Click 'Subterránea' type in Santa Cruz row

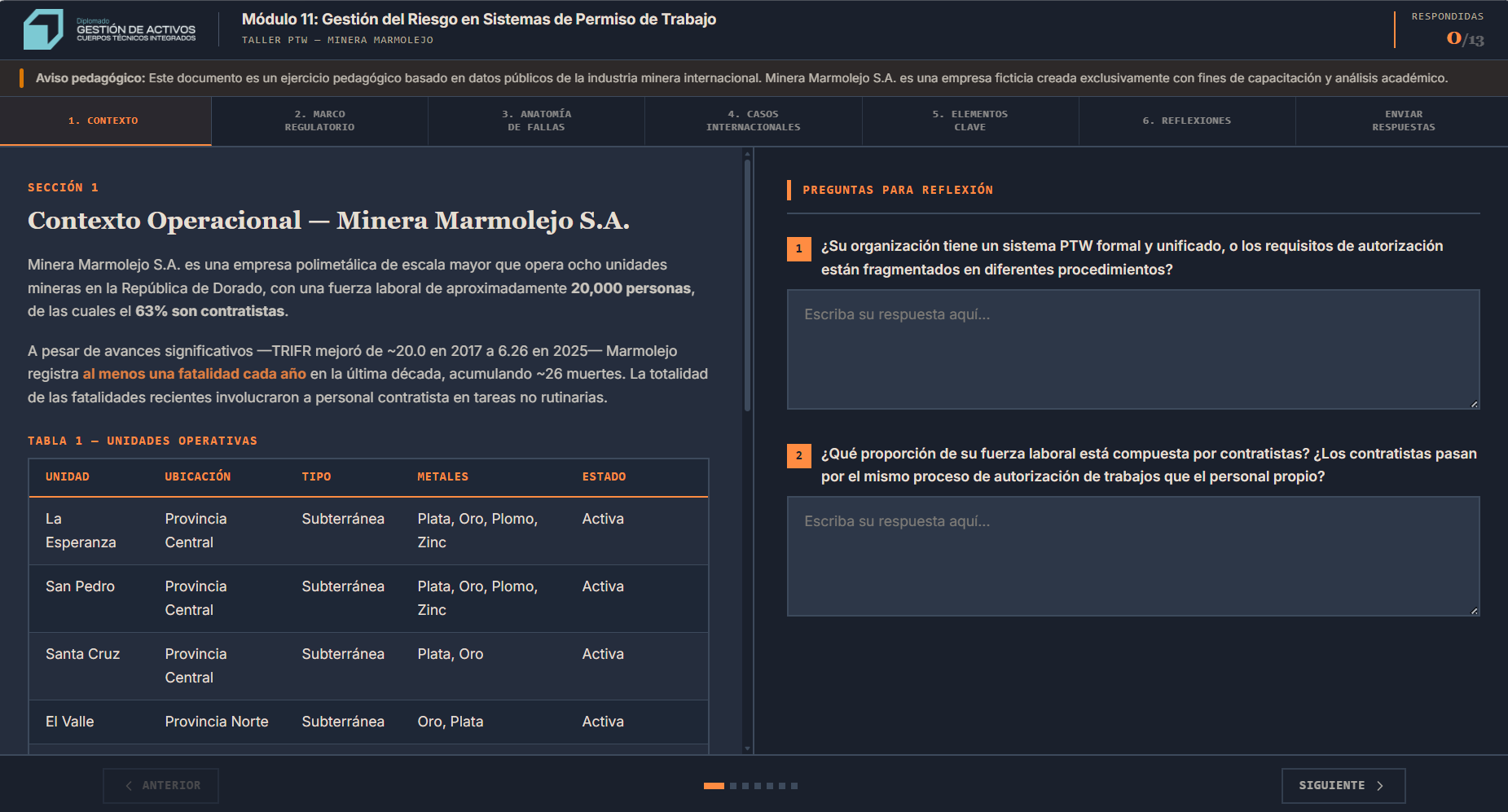click(x=343, y=654)
